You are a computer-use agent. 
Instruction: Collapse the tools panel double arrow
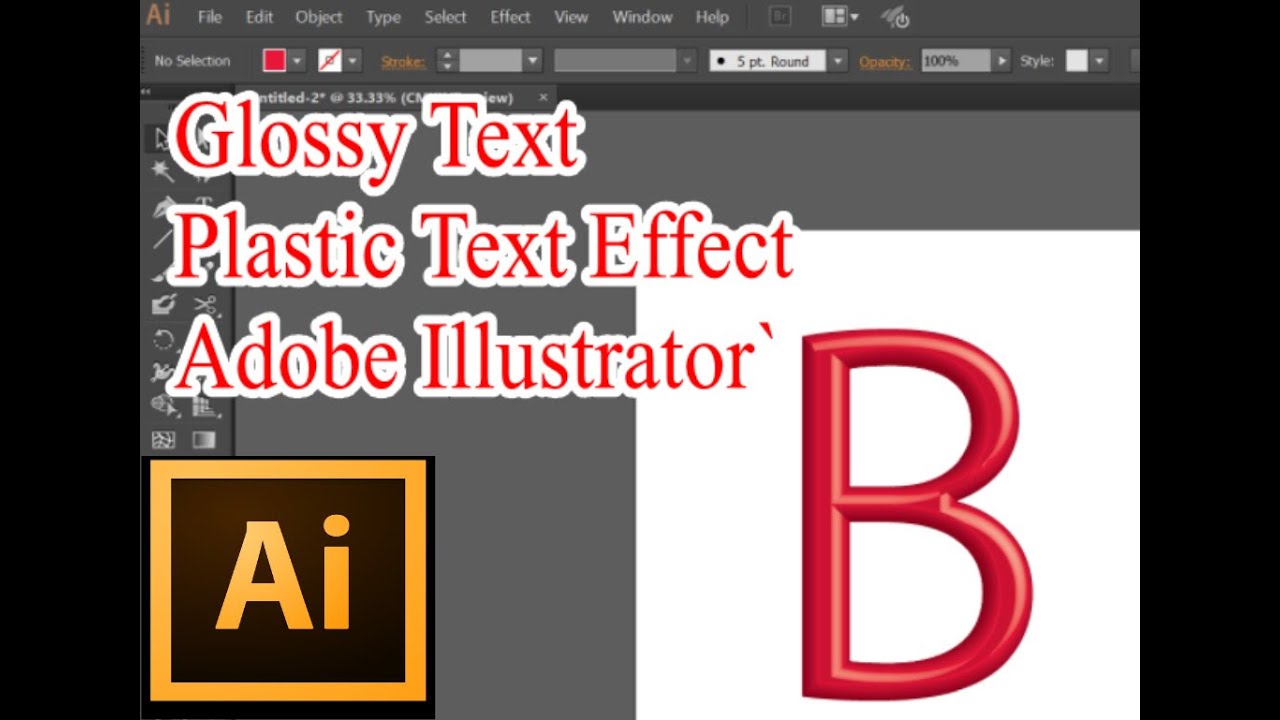point(146,91)
